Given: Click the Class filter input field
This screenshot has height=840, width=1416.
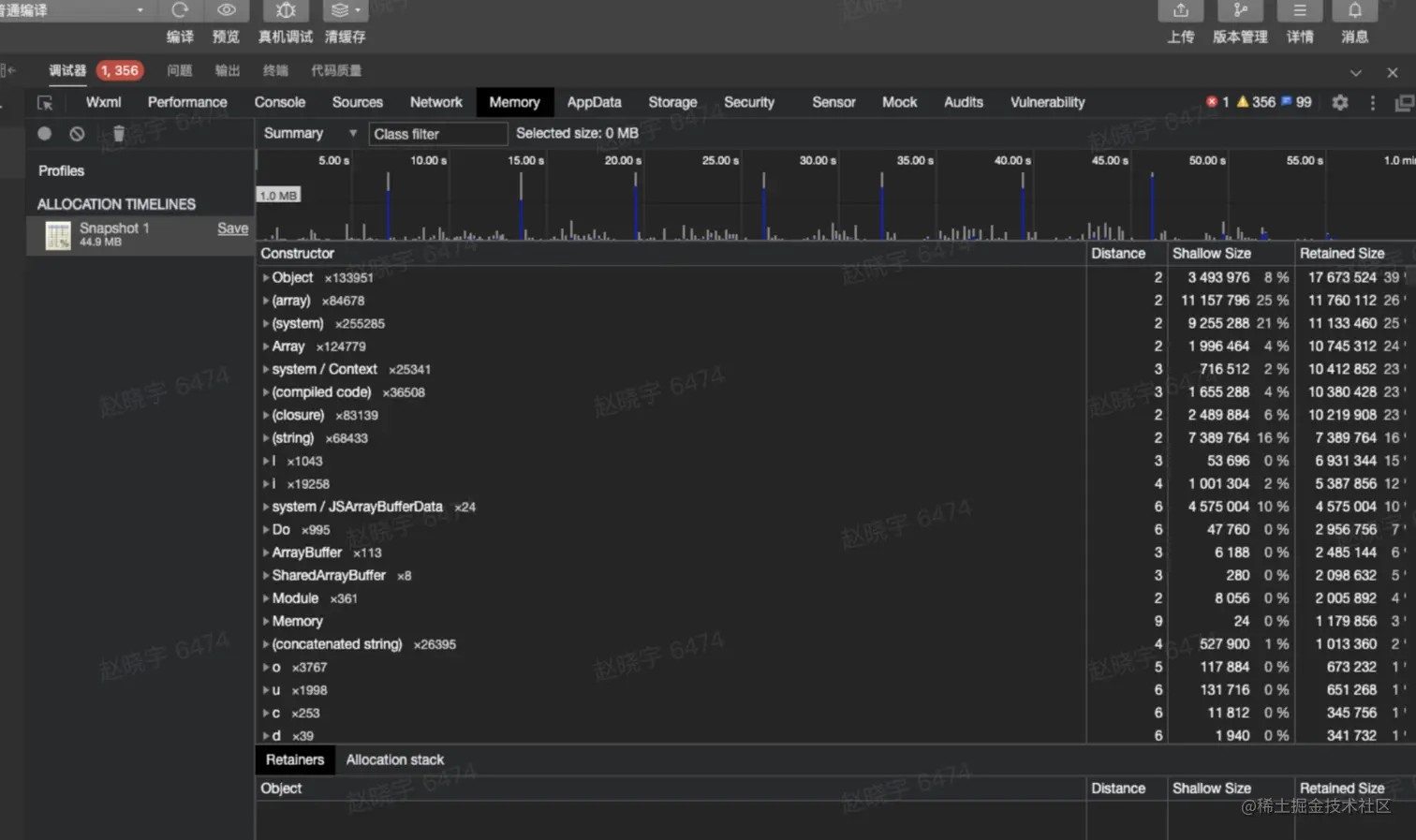Looking at the screenshot, I should 438,134.
